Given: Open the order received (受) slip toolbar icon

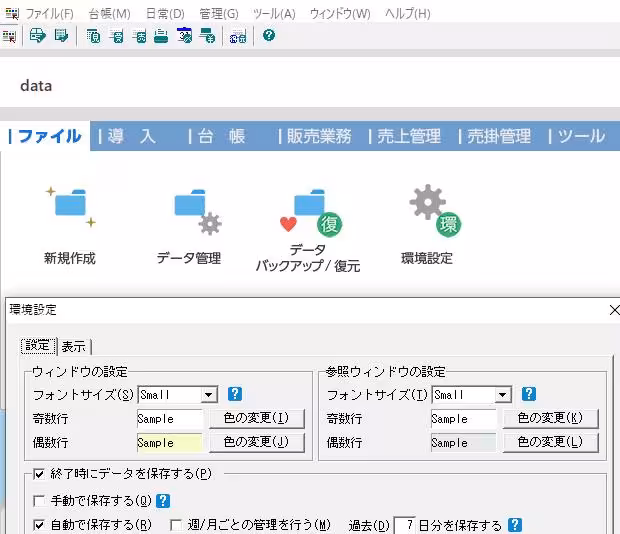Looking at the screenshot, I should click(116, 36).
